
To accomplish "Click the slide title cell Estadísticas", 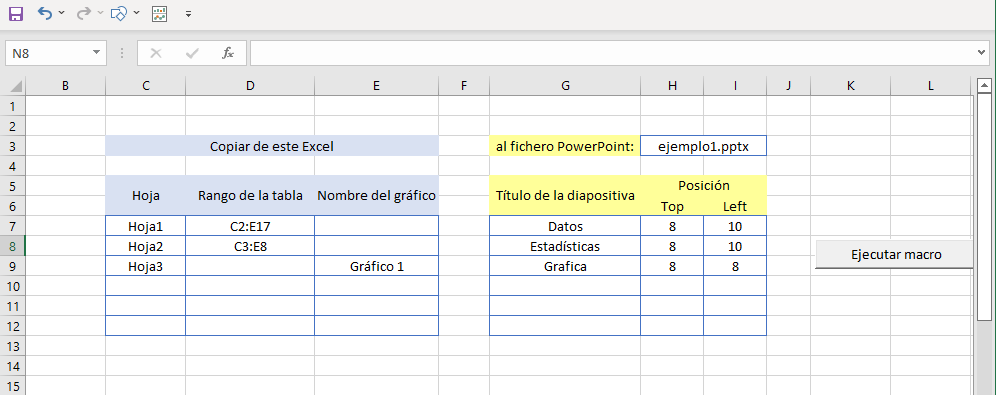I will 565,246.
